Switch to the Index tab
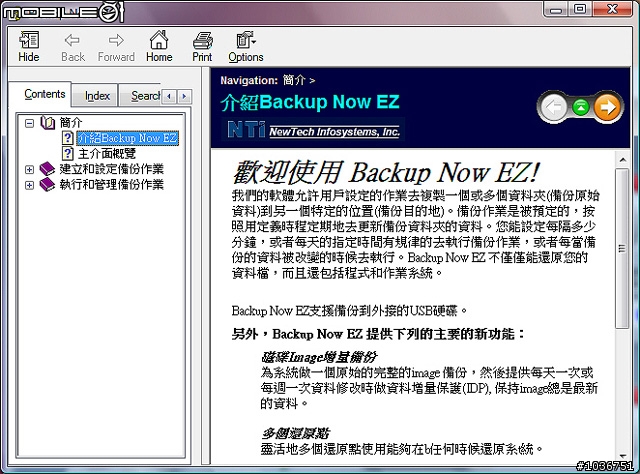The height and width of the screenshot is (474, 640). coord(97,96)
